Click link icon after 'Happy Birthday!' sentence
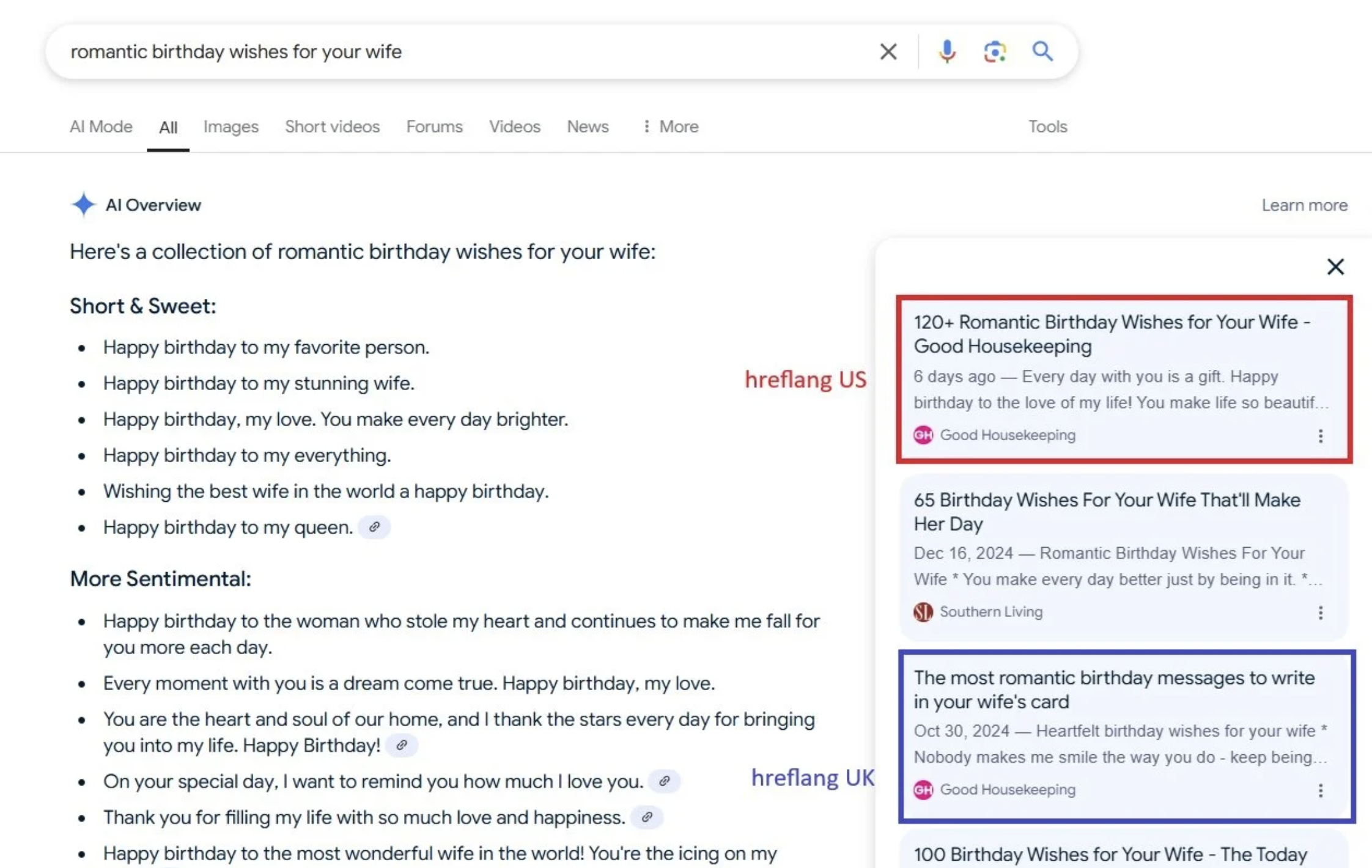Screen dimensions: 1372x868 point(402,745)
